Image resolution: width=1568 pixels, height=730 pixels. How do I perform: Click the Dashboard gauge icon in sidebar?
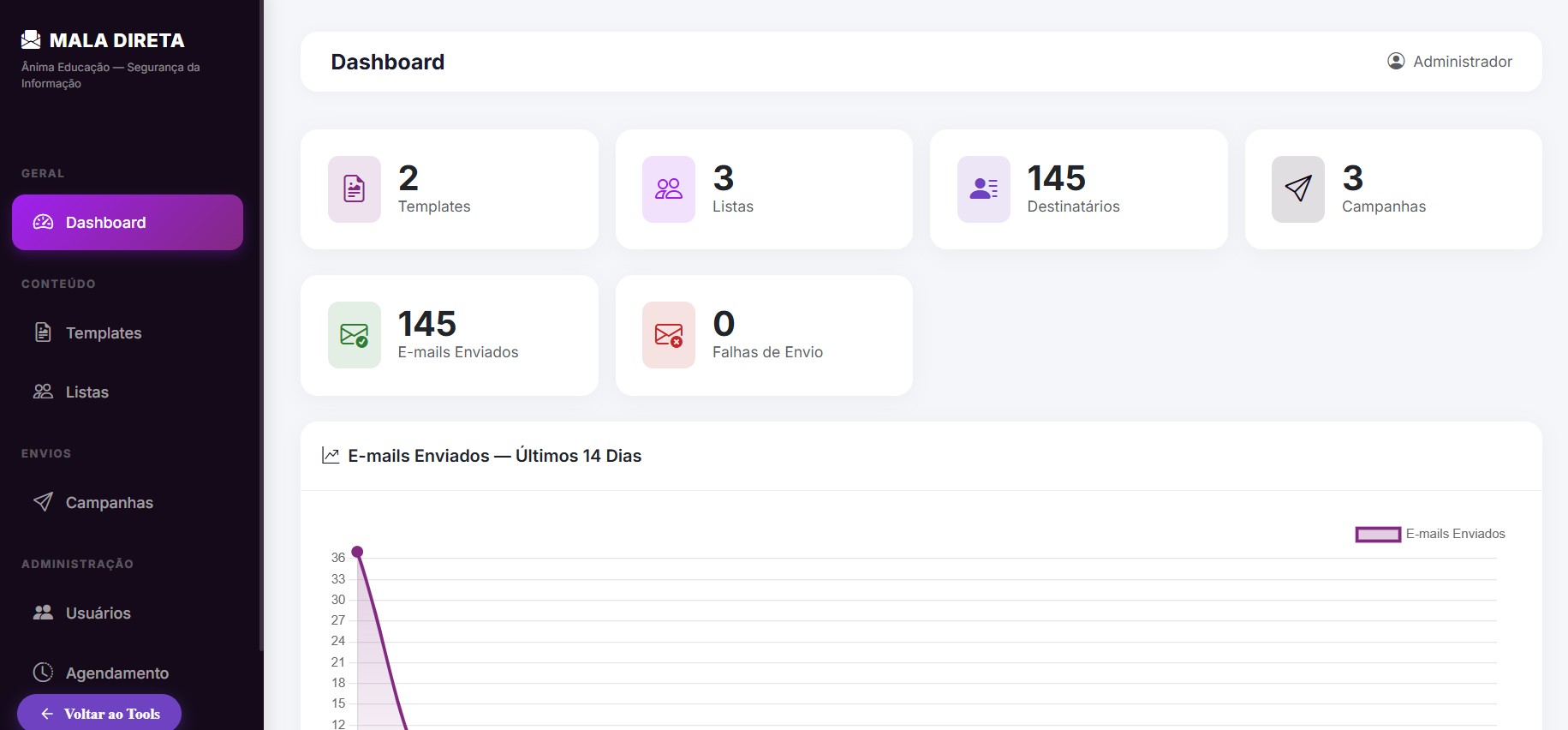pyautogui.click(x=43, y=223)
